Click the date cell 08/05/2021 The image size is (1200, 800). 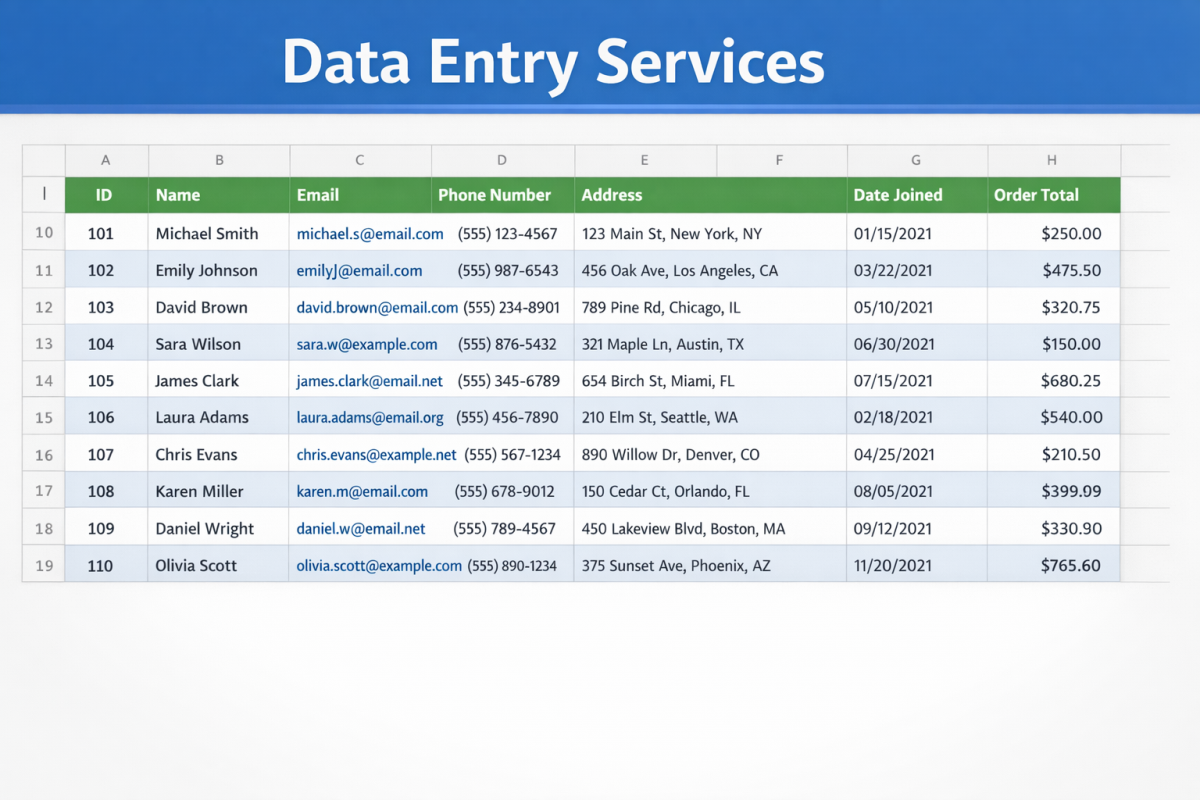pyautogui.click(x=893, y=492)
